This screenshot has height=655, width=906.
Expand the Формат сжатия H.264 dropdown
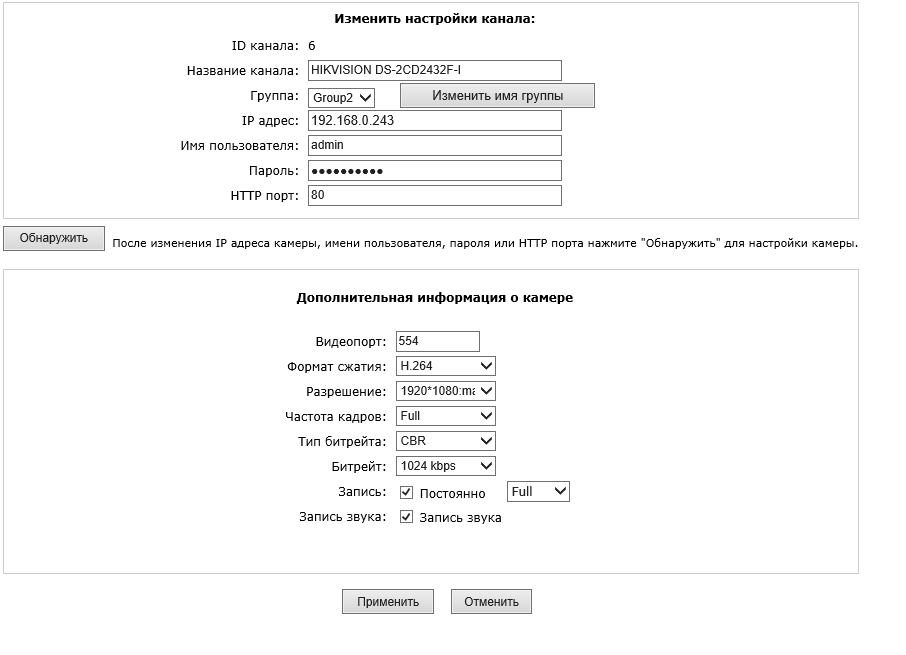point(445,366)
